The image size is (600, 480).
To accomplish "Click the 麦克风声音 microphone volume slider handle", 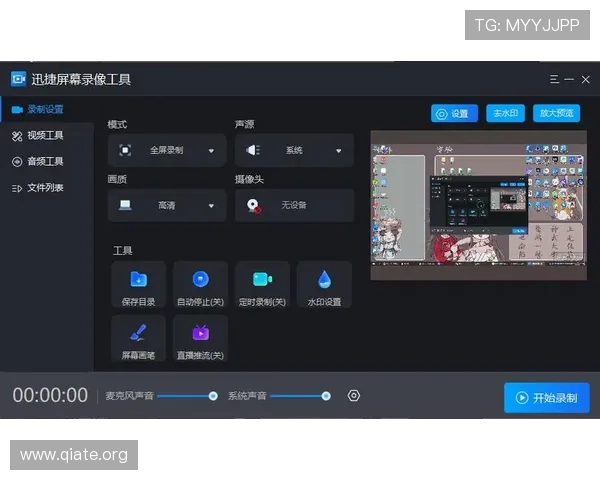I will [213, 396].
